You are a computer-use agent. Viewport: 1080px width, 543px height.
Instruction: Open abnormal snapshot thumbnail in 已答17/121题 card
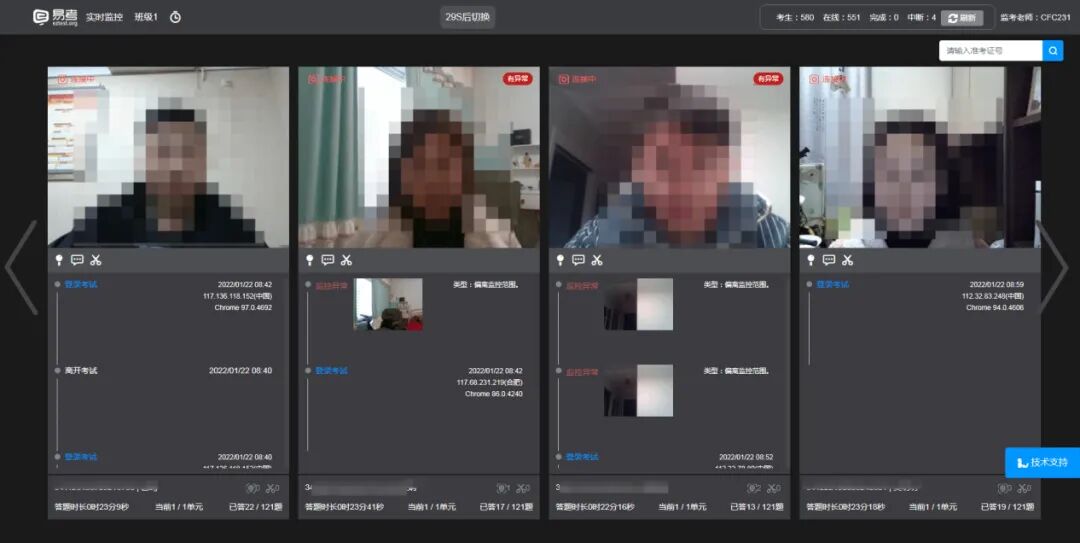[x=388, y=304]
